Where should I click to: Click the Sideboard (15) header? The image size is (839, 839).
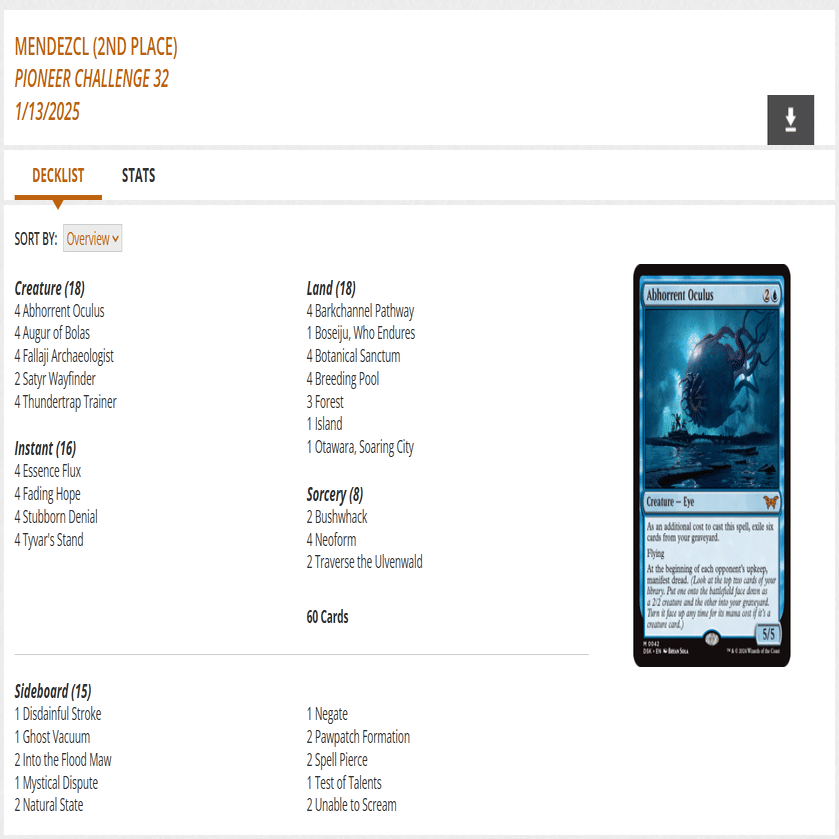click(52, 691)
